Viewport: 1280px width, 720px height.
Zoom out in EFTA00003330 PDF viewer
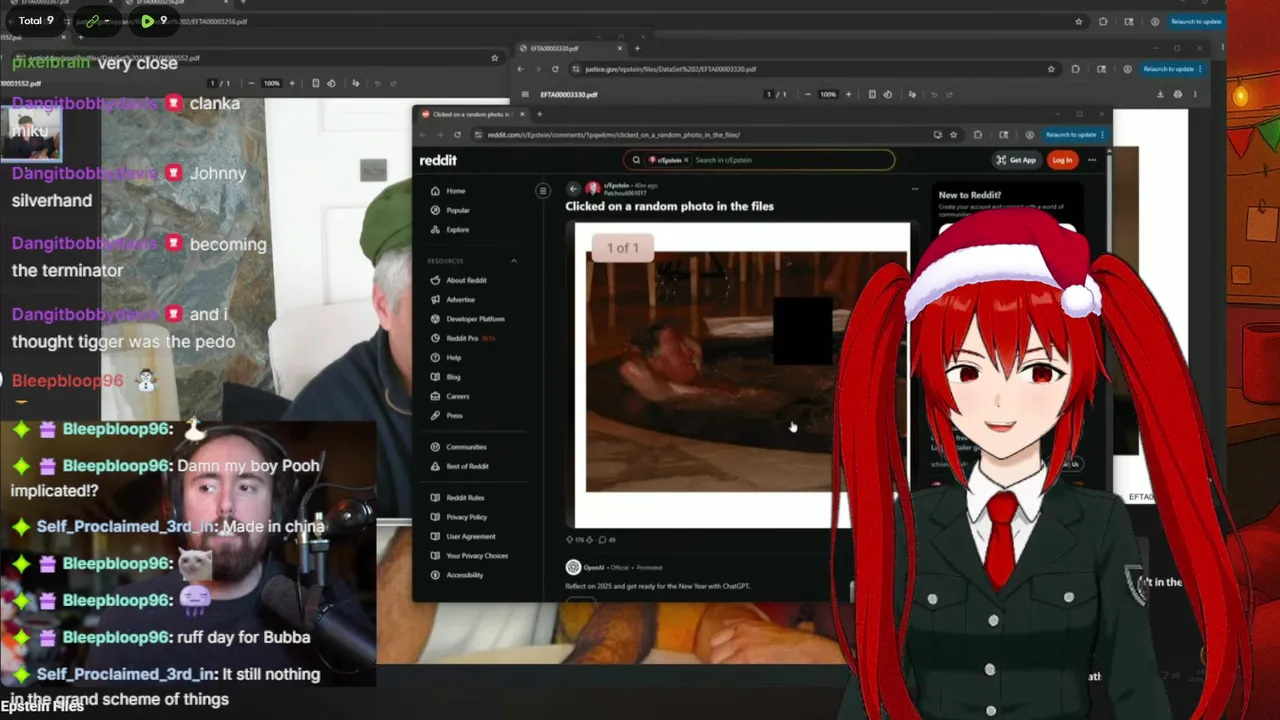(808, 95)
